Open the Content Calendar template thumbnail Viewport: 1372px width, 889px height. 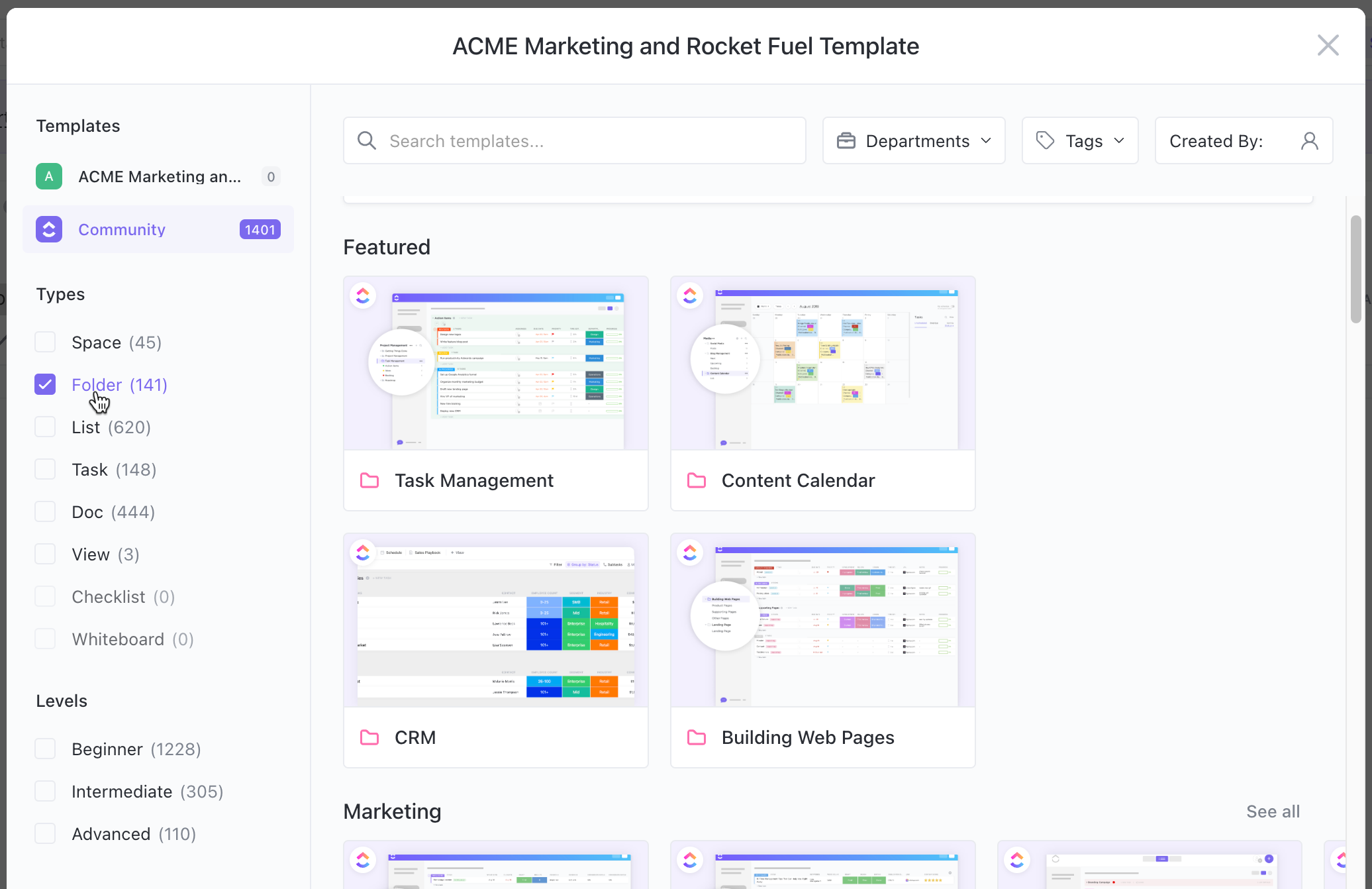click(x=822, y=364)
